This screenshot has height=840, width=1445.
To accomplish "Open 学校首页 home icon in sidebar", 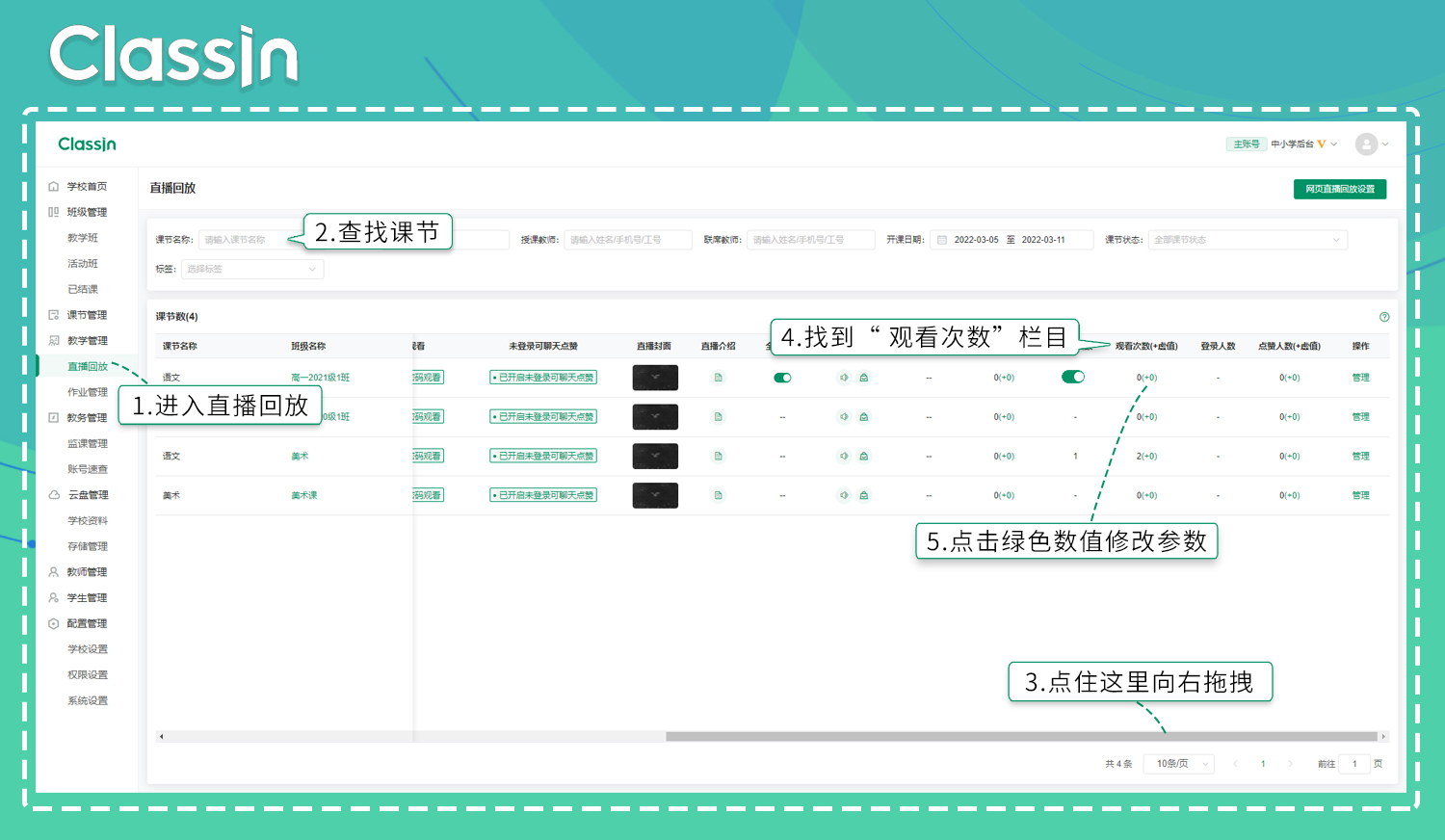I will tap(54, 186).
